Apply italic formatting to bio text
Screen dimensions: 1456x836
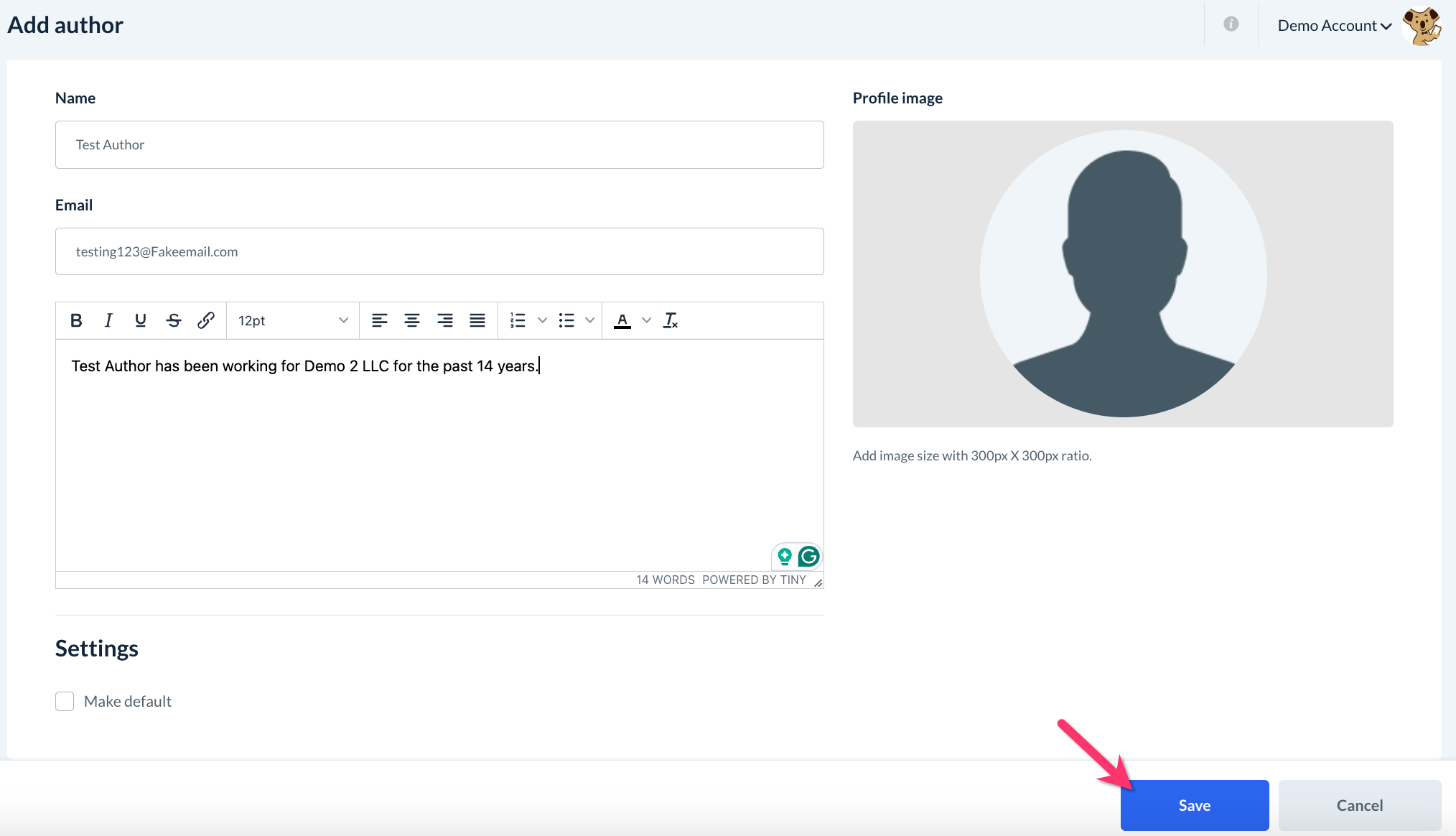click(x=108, y=320)
